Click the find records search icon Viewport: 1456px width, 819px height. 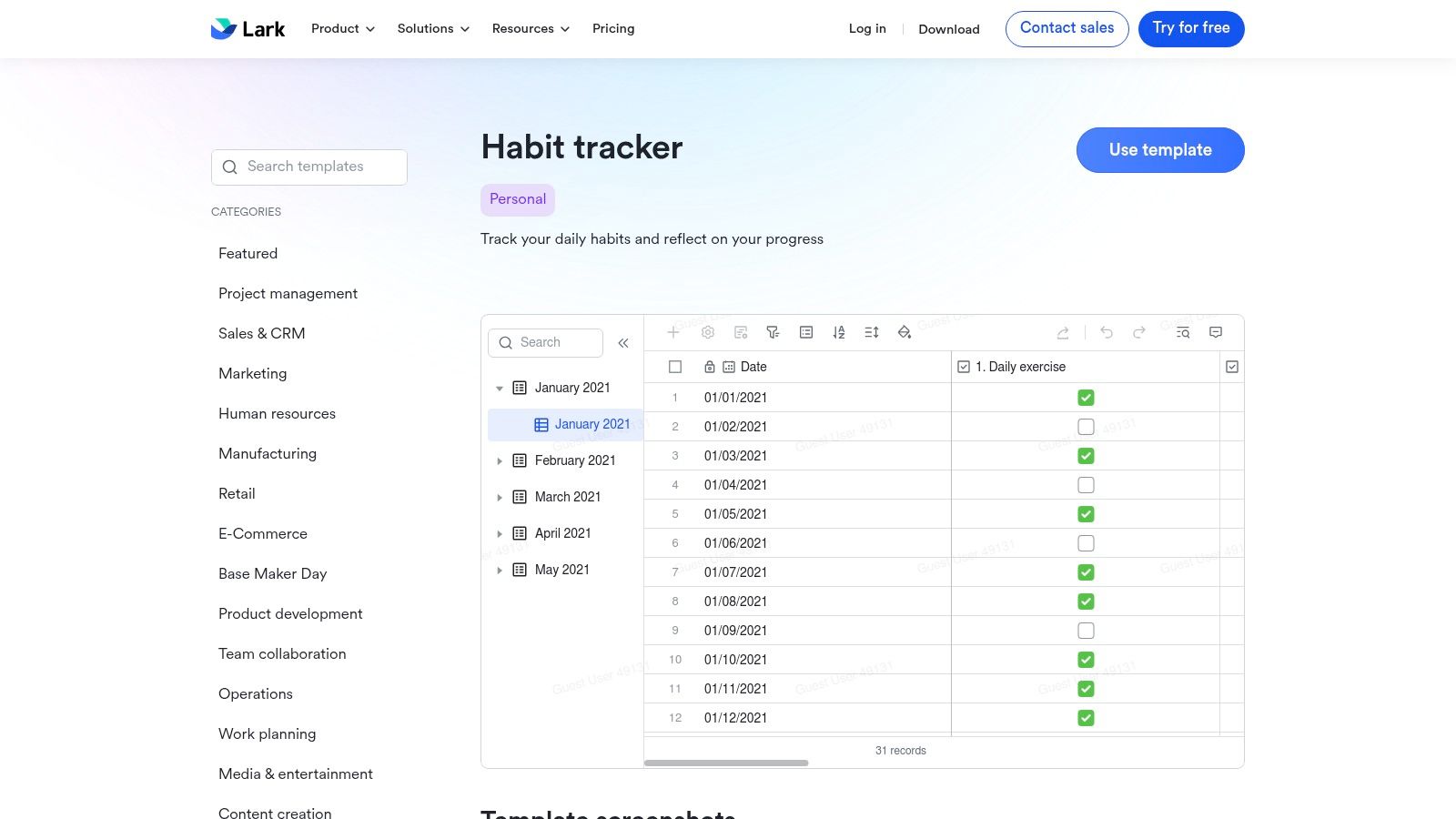[1183, 332]
